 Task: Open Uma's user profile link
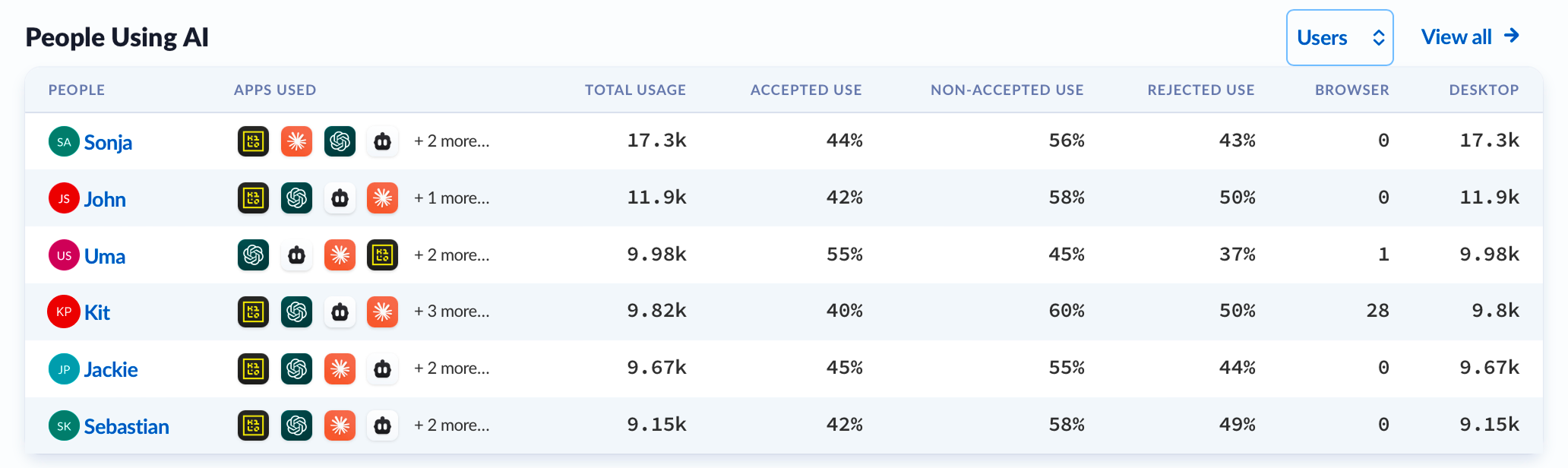[105, 256]
